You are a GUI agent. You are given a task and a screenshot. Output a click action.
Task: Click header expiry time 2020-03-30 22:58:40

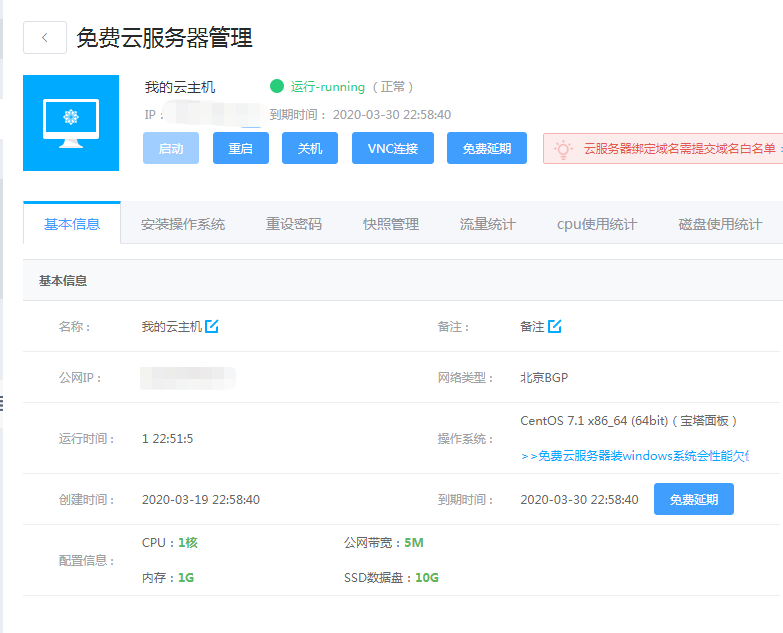pyautogui.click(x=392, y=115)
